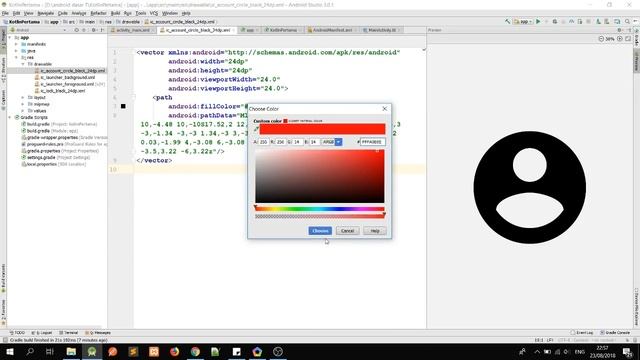Collapse the drawable folder
Screen dimensions: 640x360
click(23, 64)
